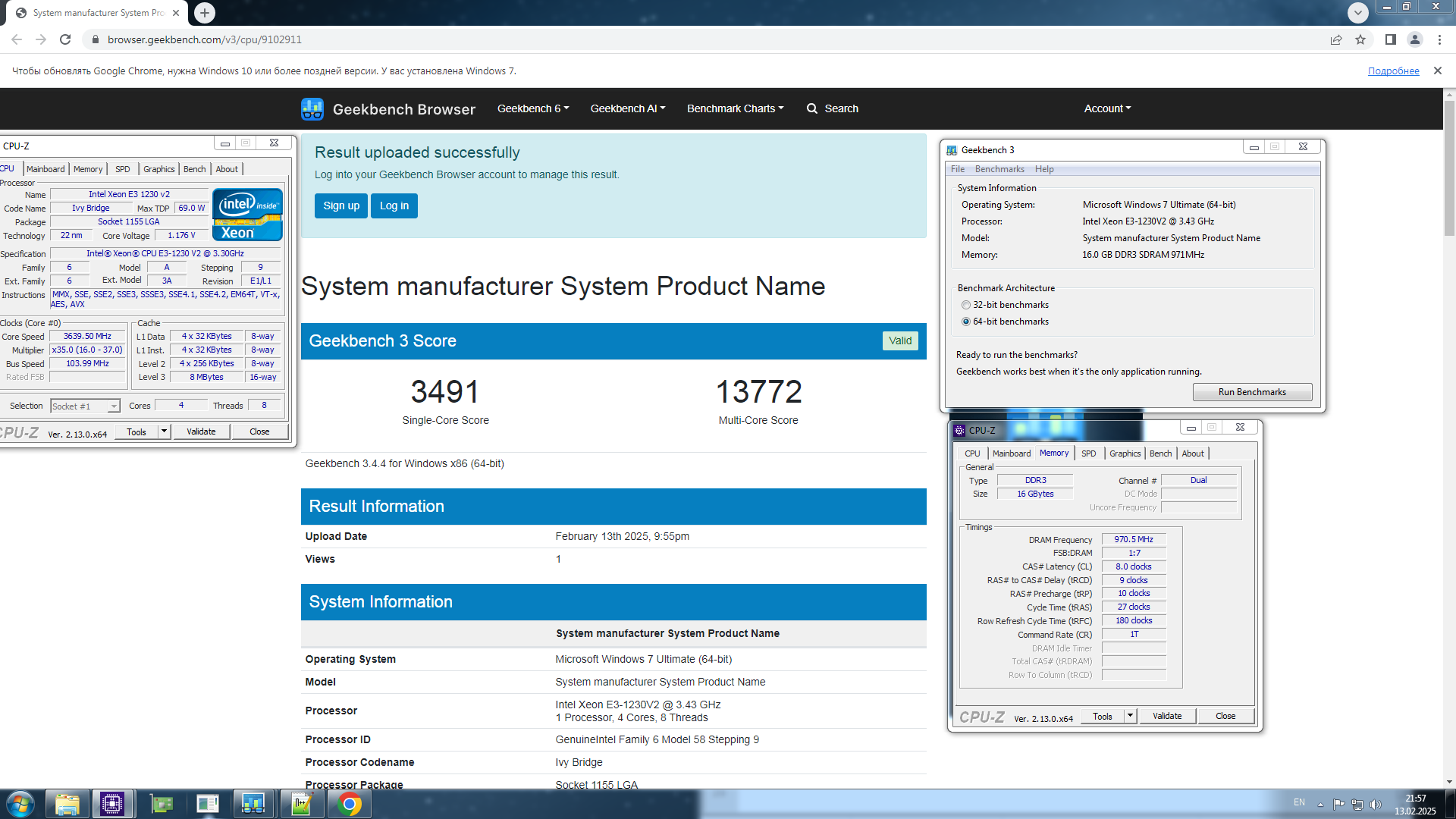
Task: Click the page vertical scrollbar thumb
Action: (1449, 168)
